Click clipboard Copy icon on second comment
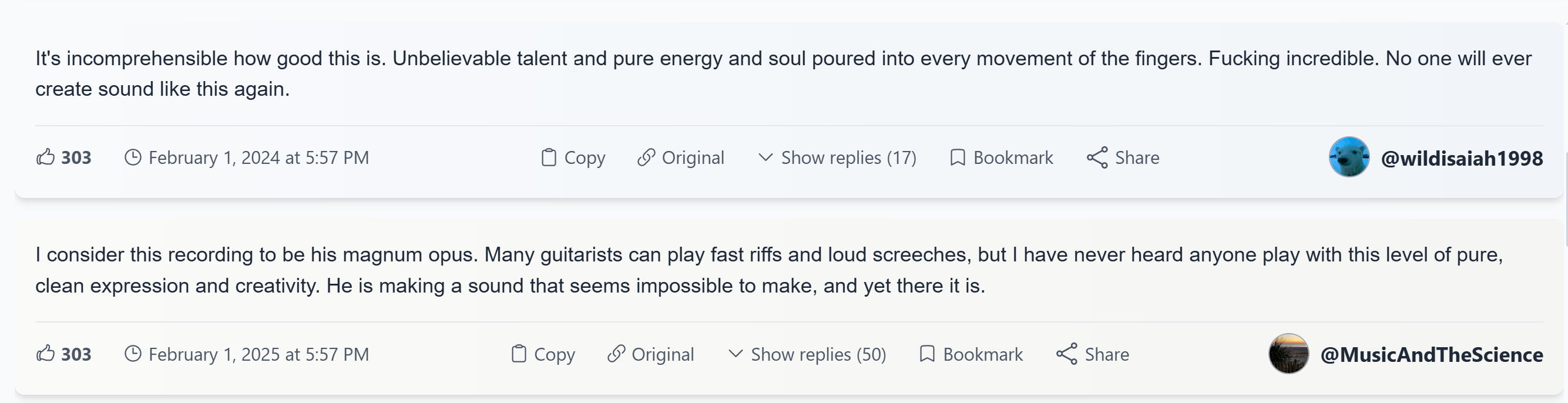 (519, 354)
